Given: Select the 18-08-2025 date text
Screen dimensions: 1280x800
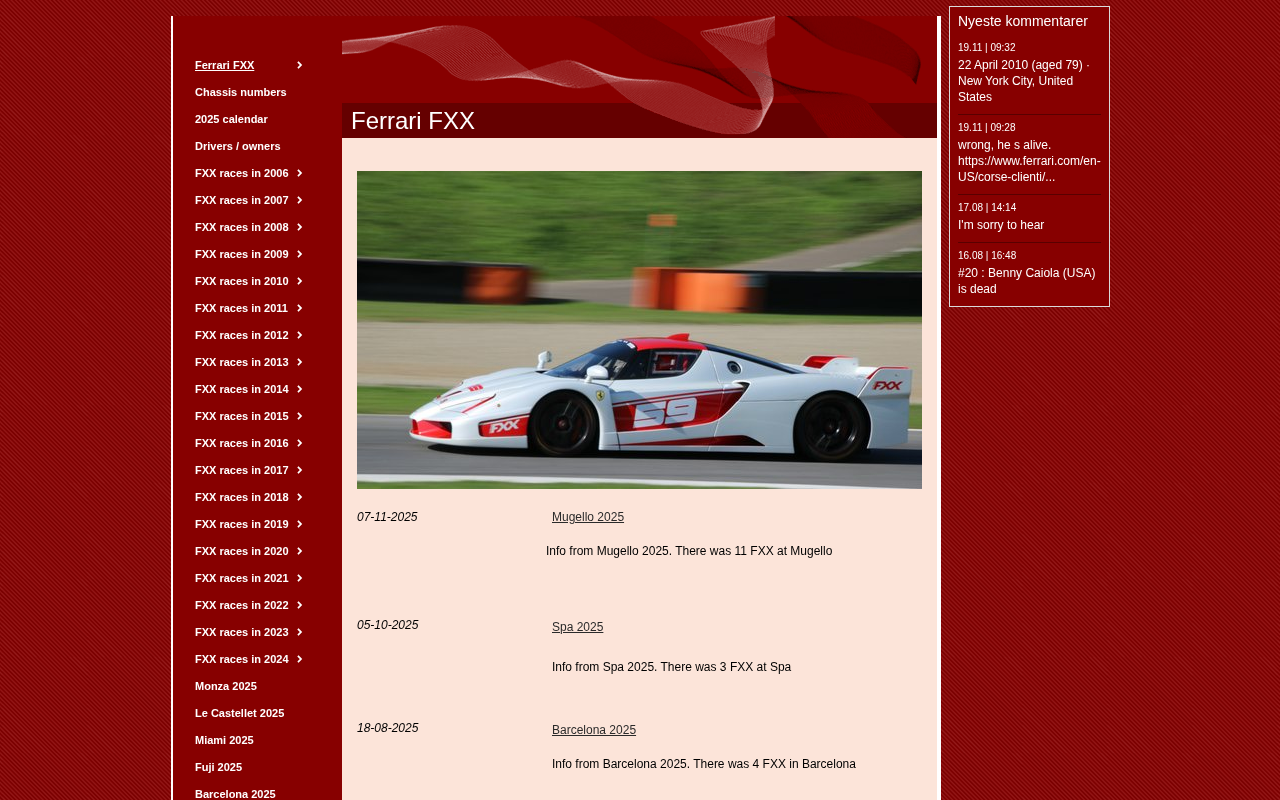Looking at the screenshot, I should [x=388, y=728].
